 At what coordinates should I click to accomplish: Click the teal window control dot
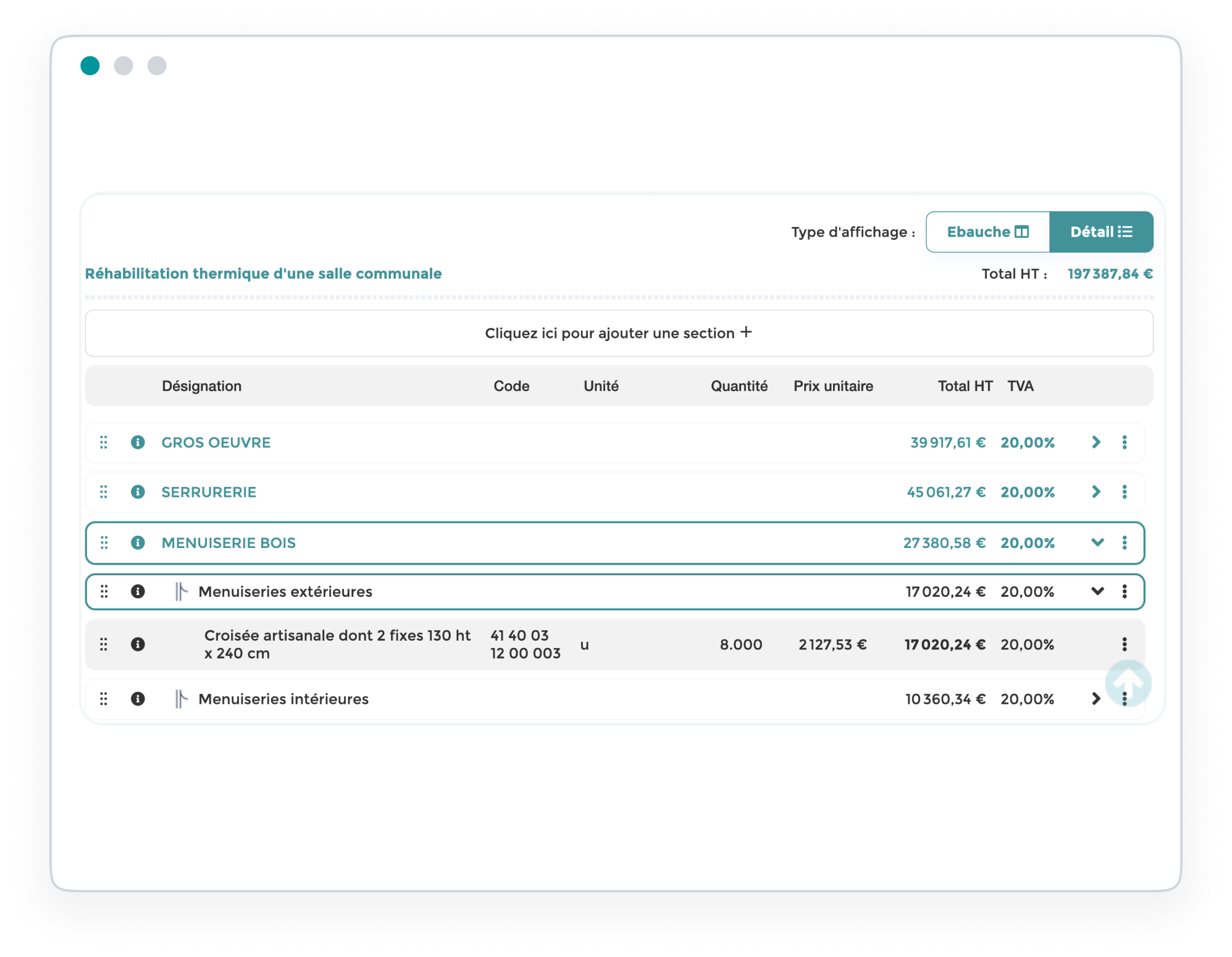point(90,65)
